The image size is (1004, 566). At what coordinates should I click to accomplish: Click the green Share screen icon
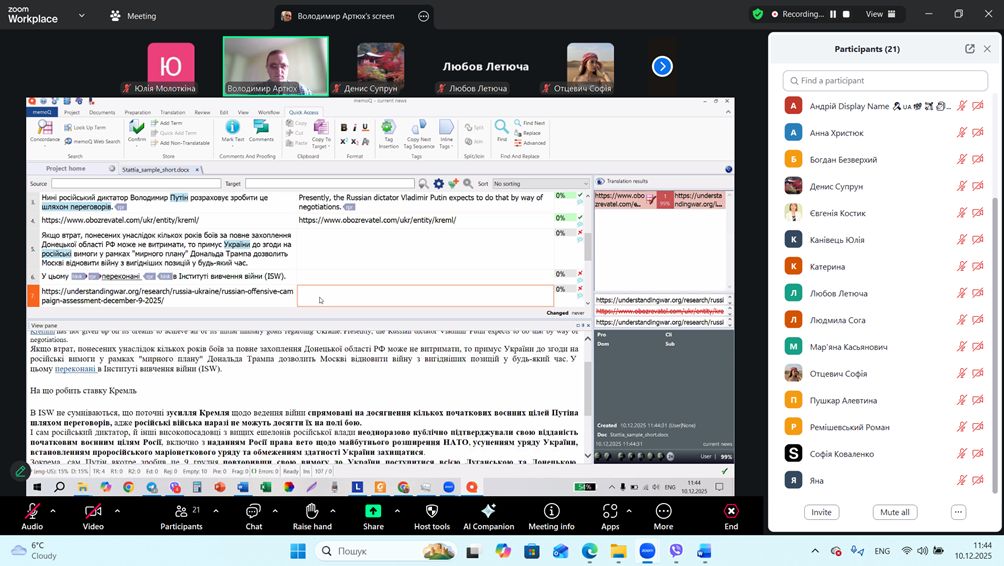[373, 510]
